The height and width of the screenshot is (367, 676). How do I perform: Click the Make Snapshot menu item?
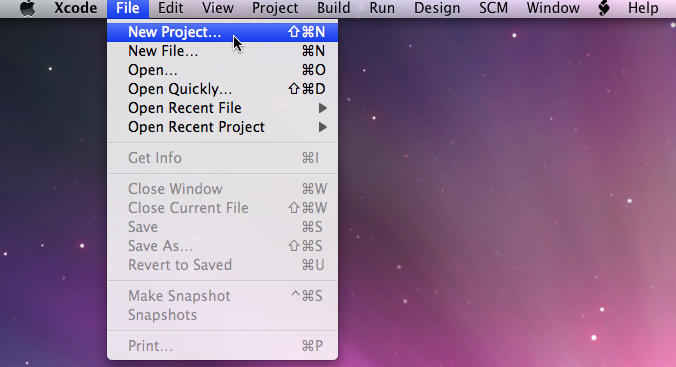point(222,296)
